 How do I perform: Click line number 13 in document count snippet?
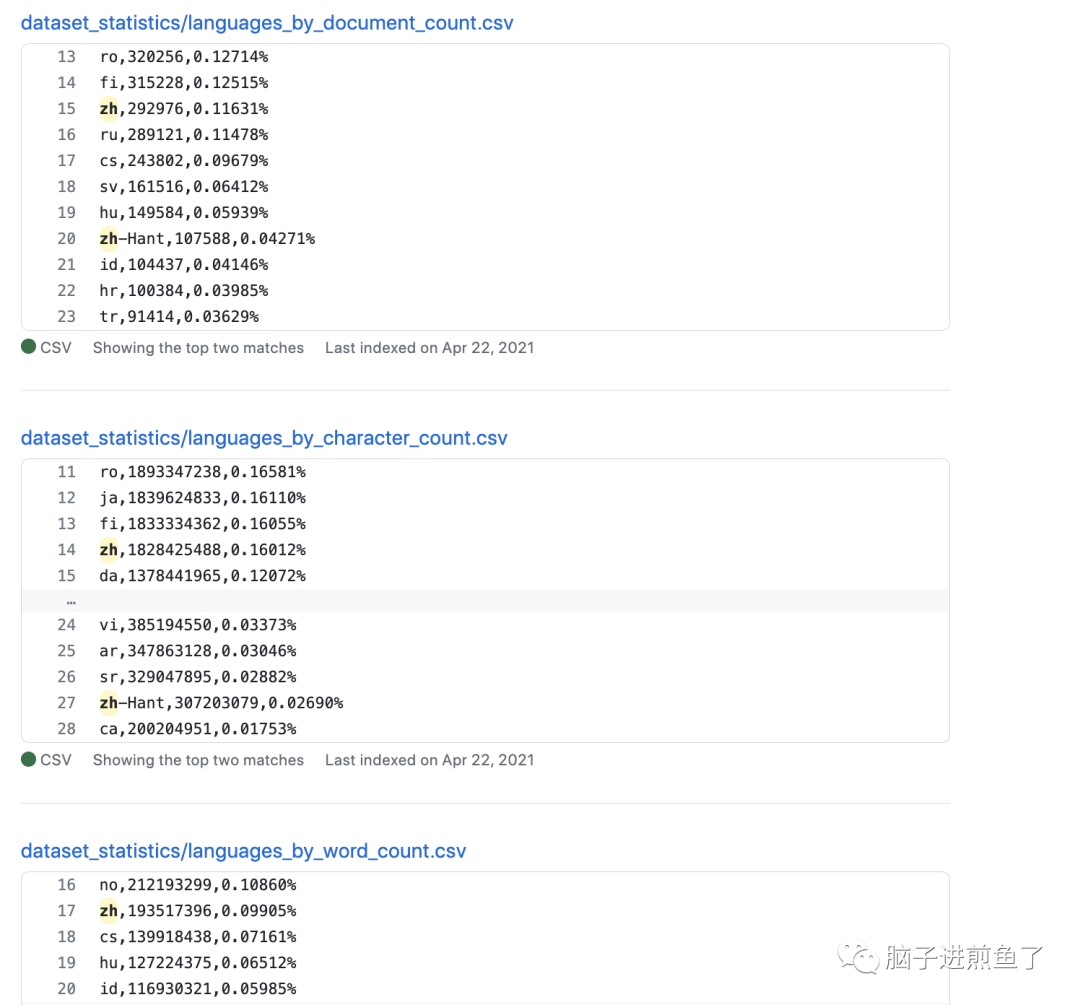(66, 56)
